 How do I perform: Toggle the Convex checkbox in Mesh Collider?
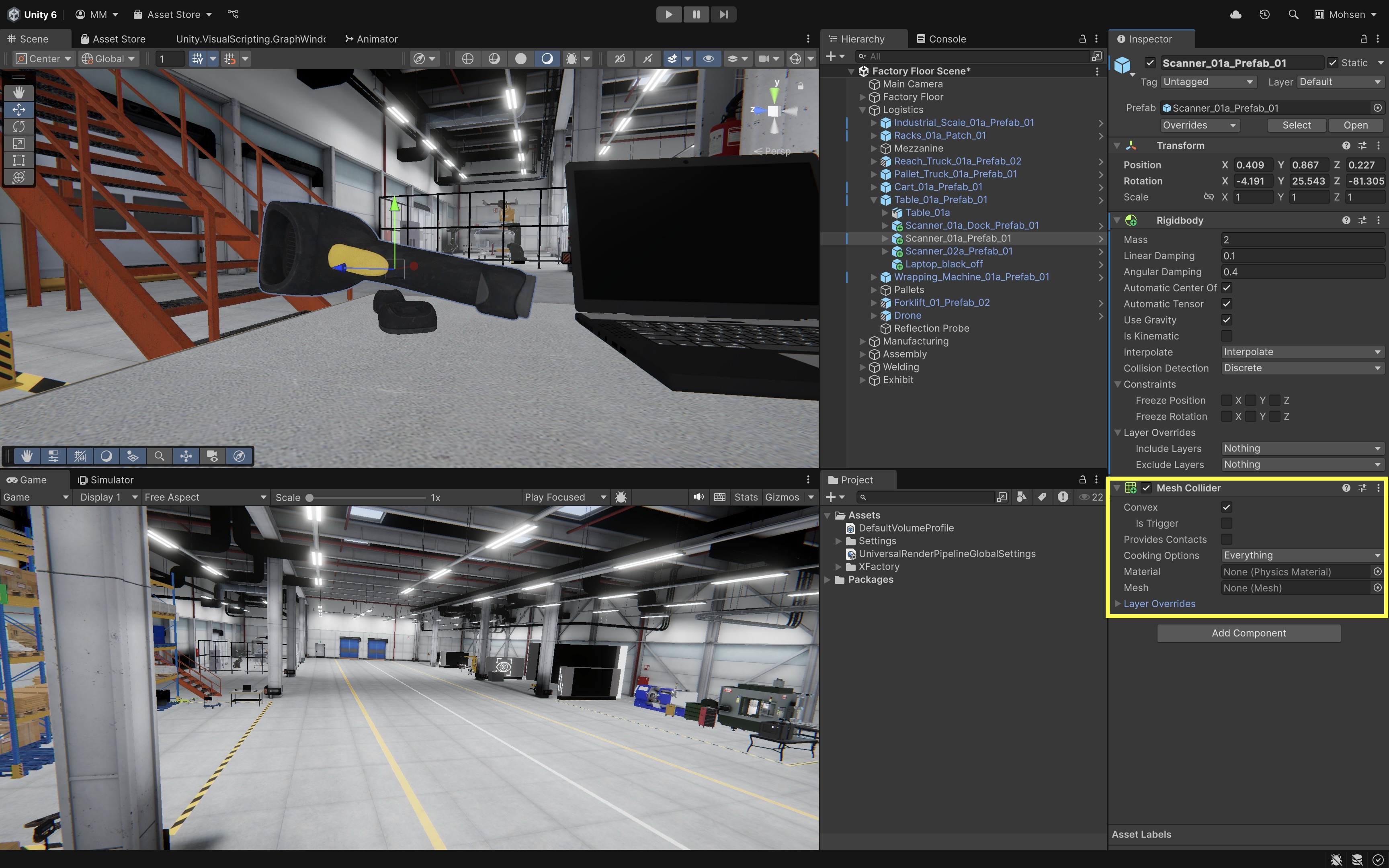[1227, 507]
